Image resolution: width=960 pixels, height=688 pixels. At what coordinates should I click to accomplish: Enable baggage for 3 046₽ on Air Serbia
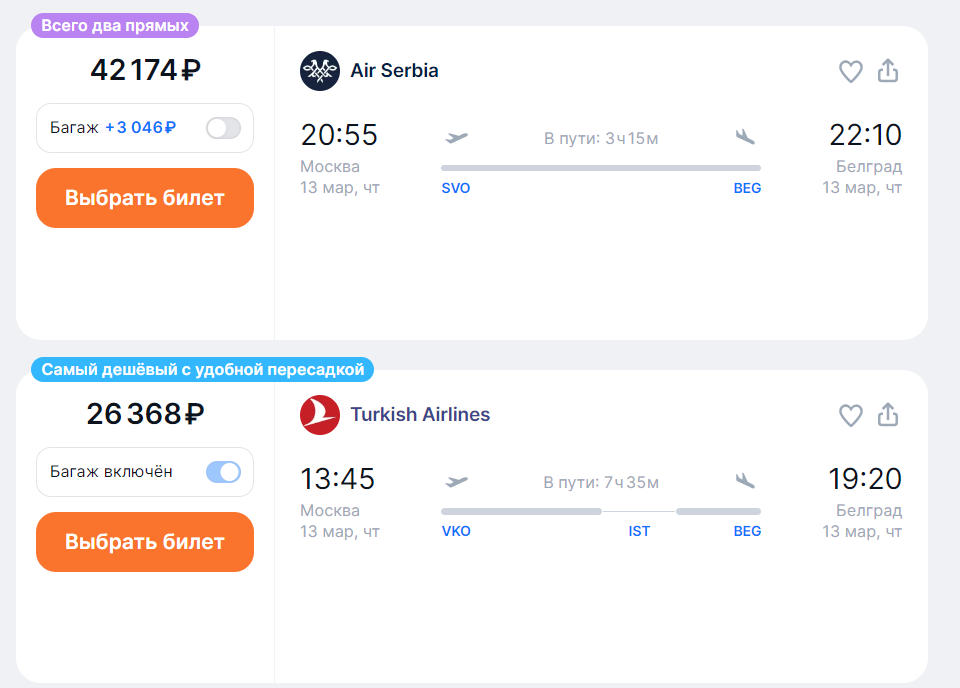click(x=223, y=128)
